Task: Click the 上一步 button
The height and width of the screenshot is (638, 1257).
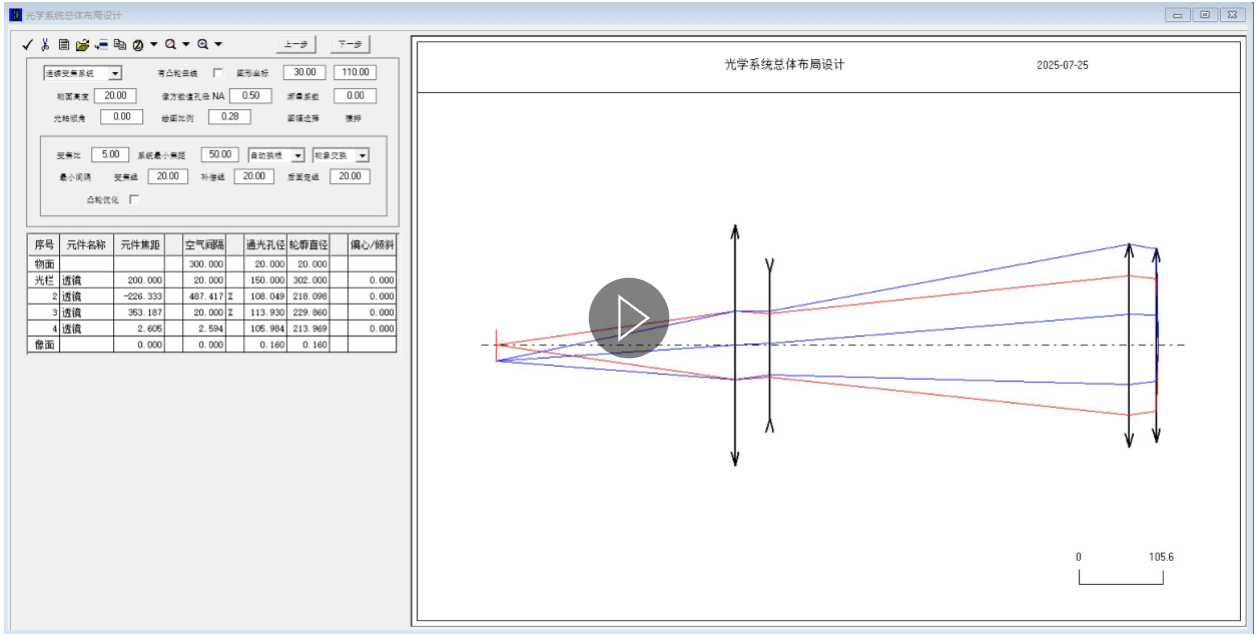Action: click(x=296, y=44)
